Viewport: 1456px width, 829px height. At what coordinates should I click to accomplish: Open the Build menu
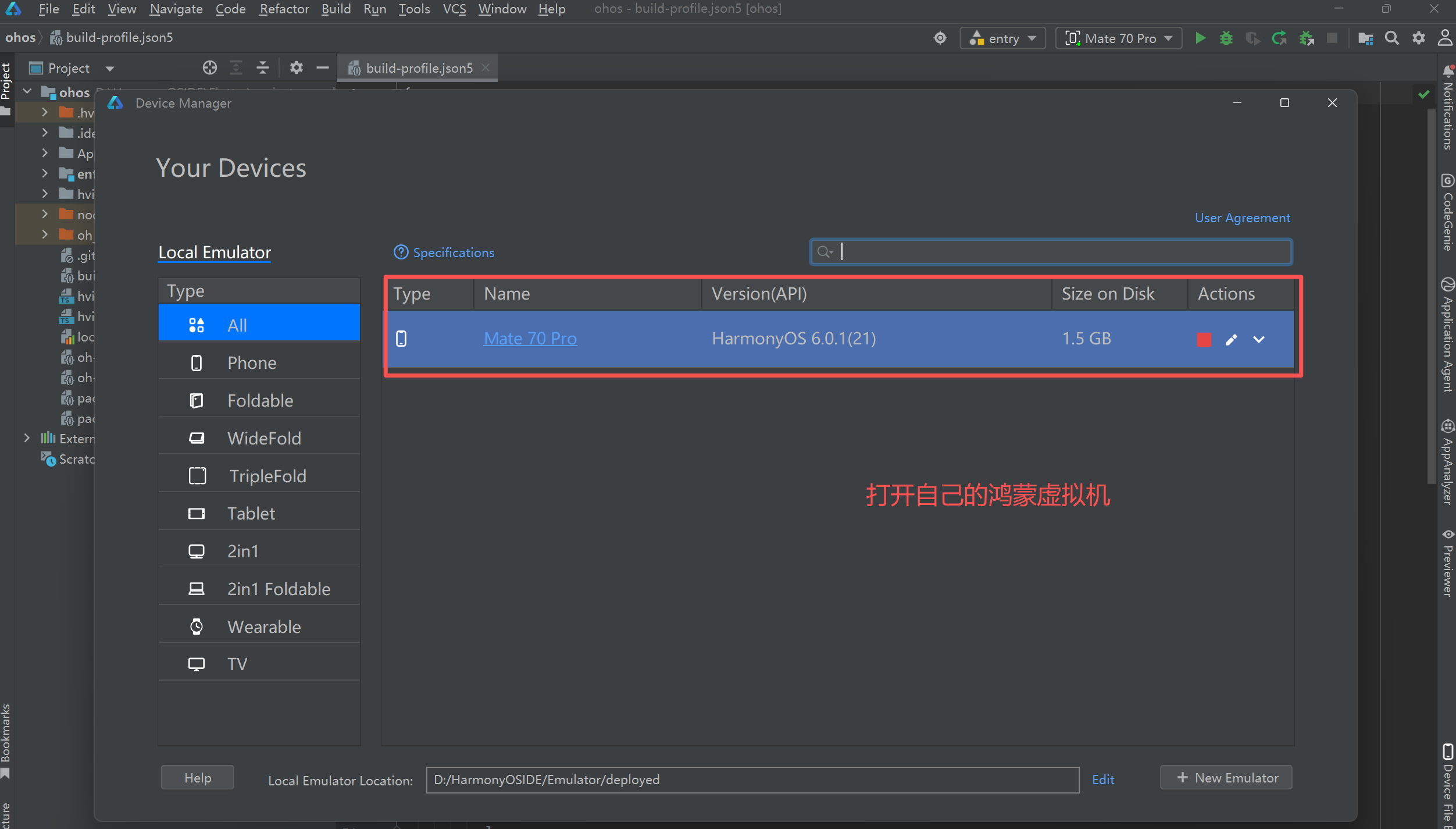click(x=336, y=9)
